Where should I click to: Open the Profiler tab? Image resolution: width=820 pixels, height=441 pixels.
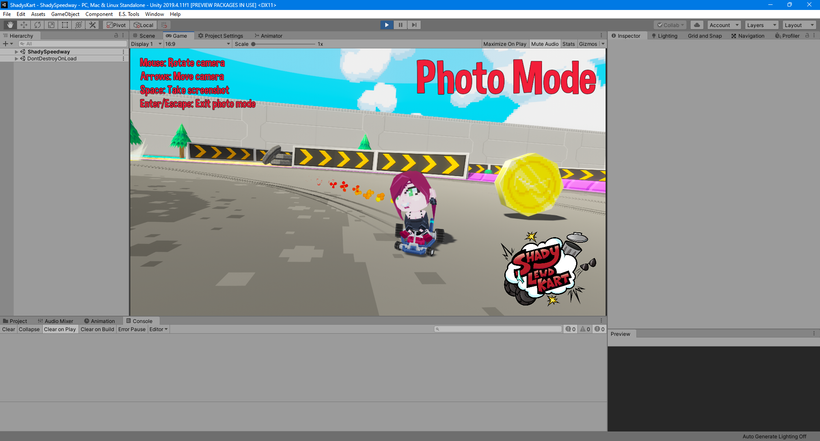[x=787, y=36]
